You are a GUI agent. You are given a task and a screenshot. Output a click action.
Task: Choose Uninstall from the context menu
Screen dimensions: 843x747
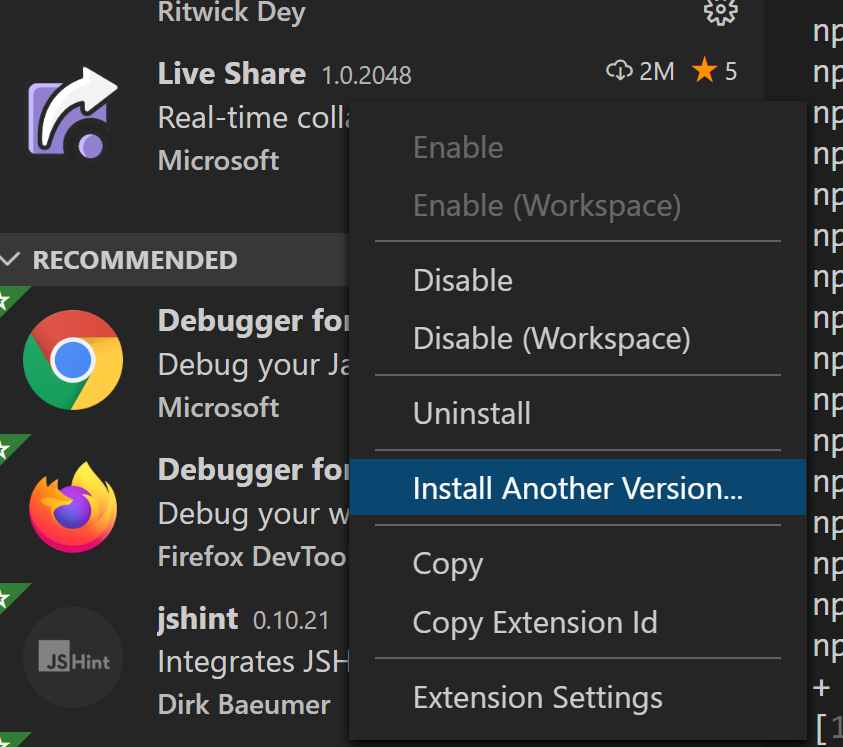(x=471, y=413)
